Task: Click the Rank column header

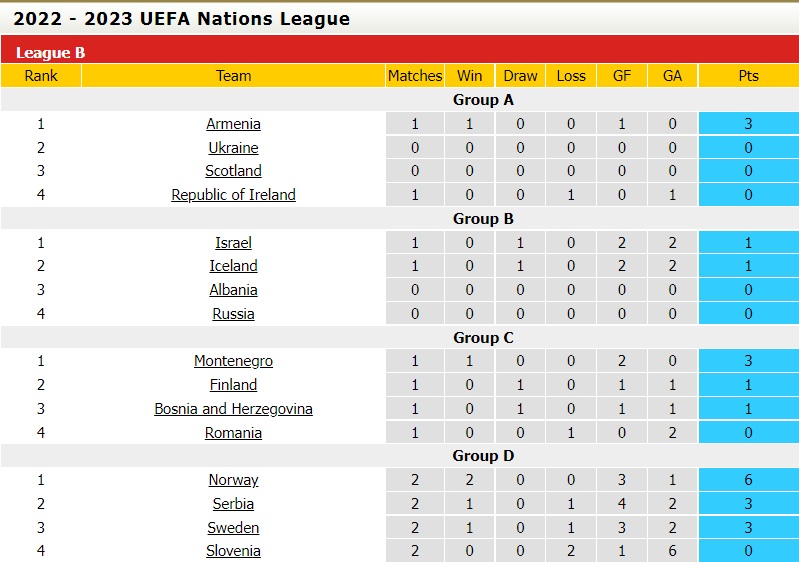Action: coord(41,76)
